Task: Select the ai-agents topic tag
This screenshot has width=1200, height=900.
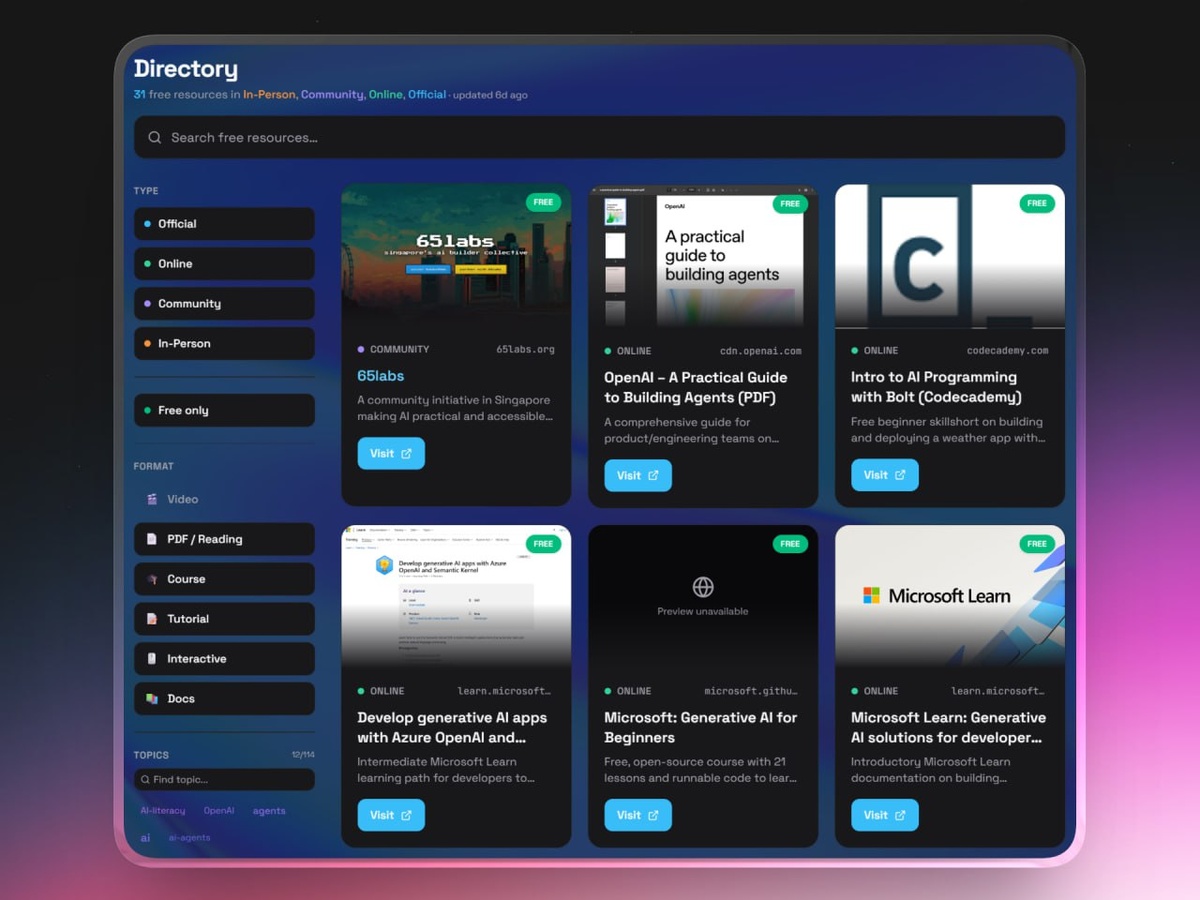Action: pos(189,838)
